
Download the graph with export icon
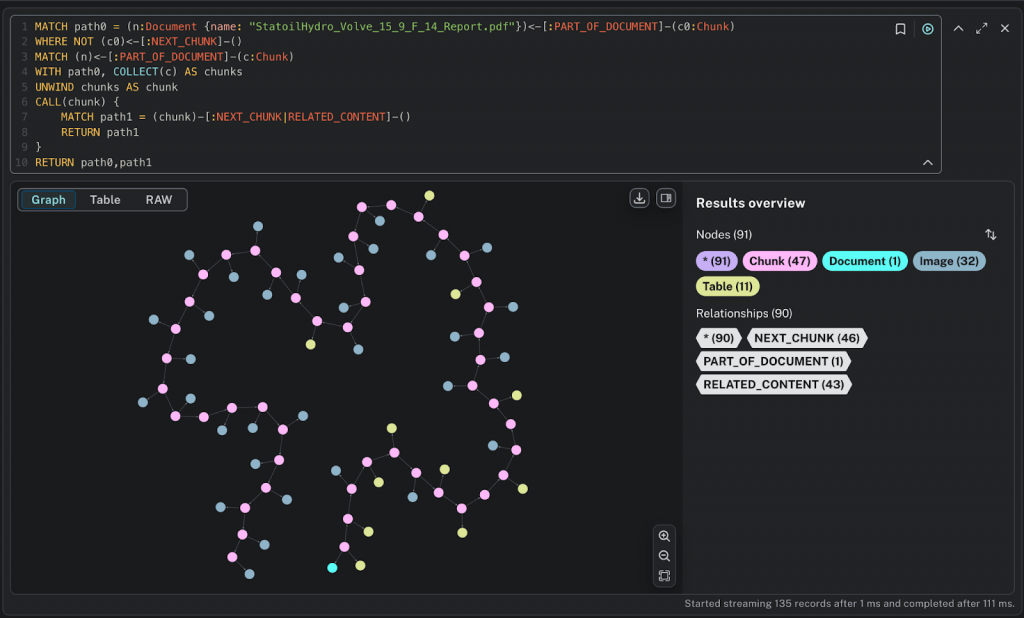coord(639,198)
